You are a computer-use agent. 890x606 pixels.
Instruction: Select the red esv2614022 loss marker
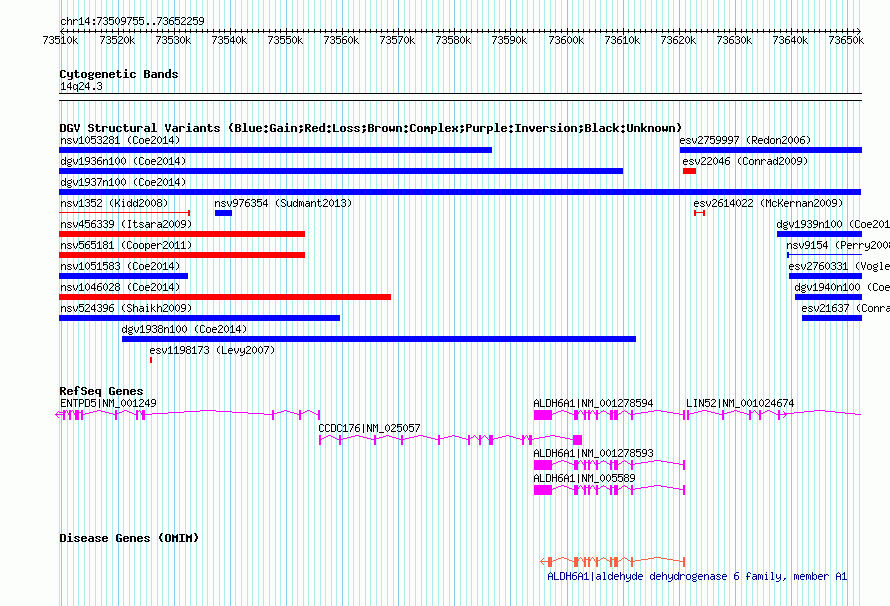point(699,213)
